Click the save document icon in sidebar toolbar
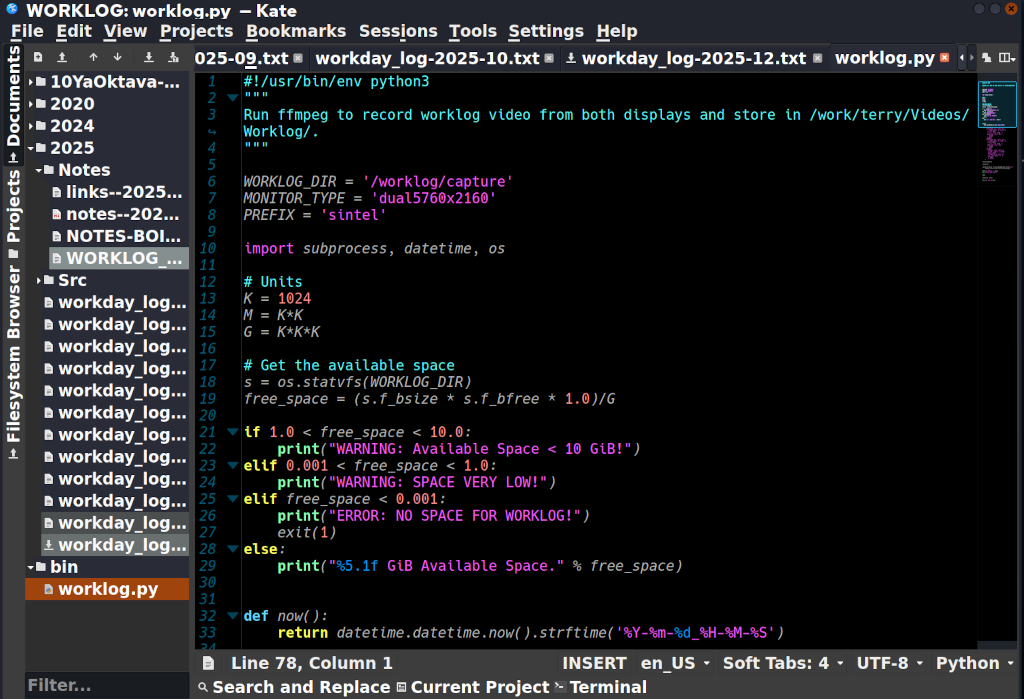 point(149,58)
